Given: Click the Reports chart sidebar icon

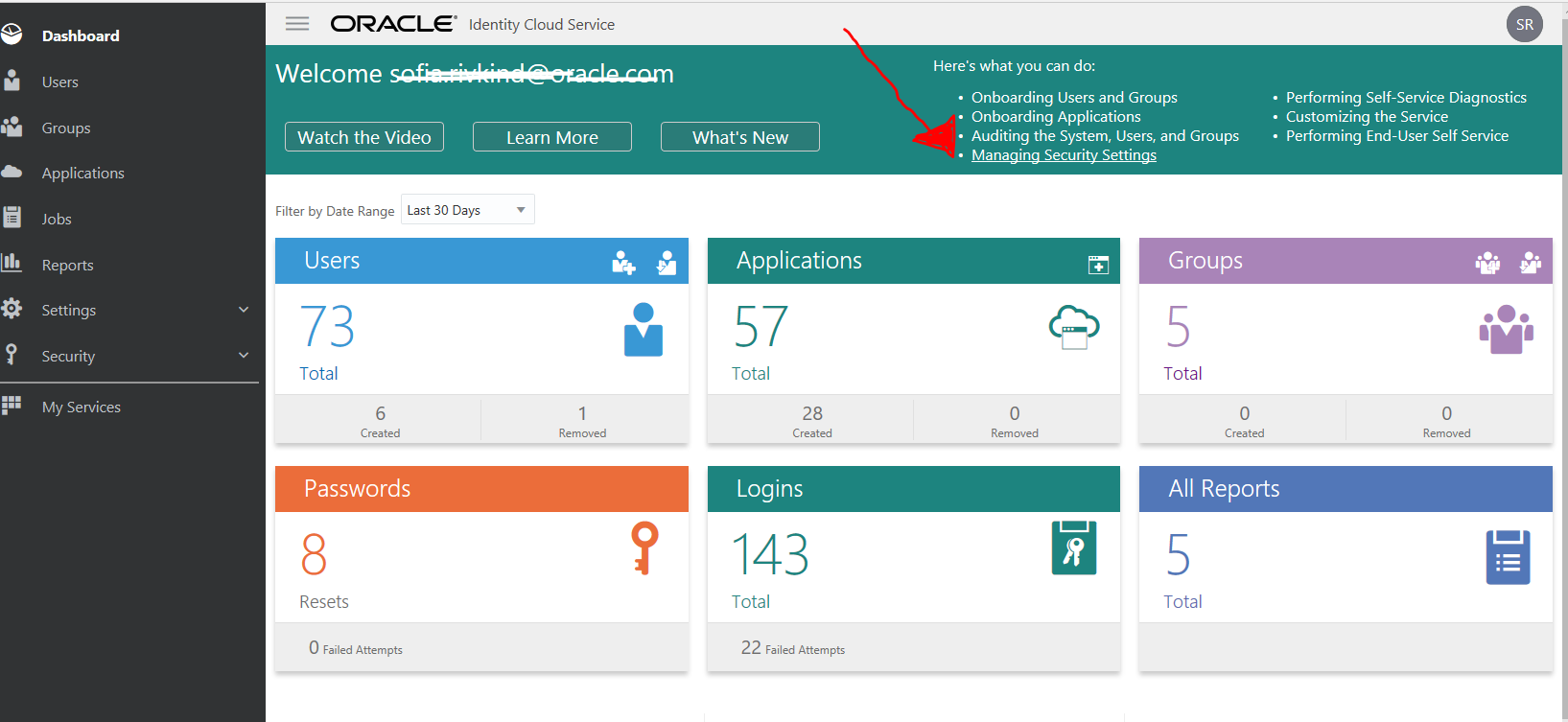Looking at the screenshot, I should pyautogui.click(x=12, y=263).
